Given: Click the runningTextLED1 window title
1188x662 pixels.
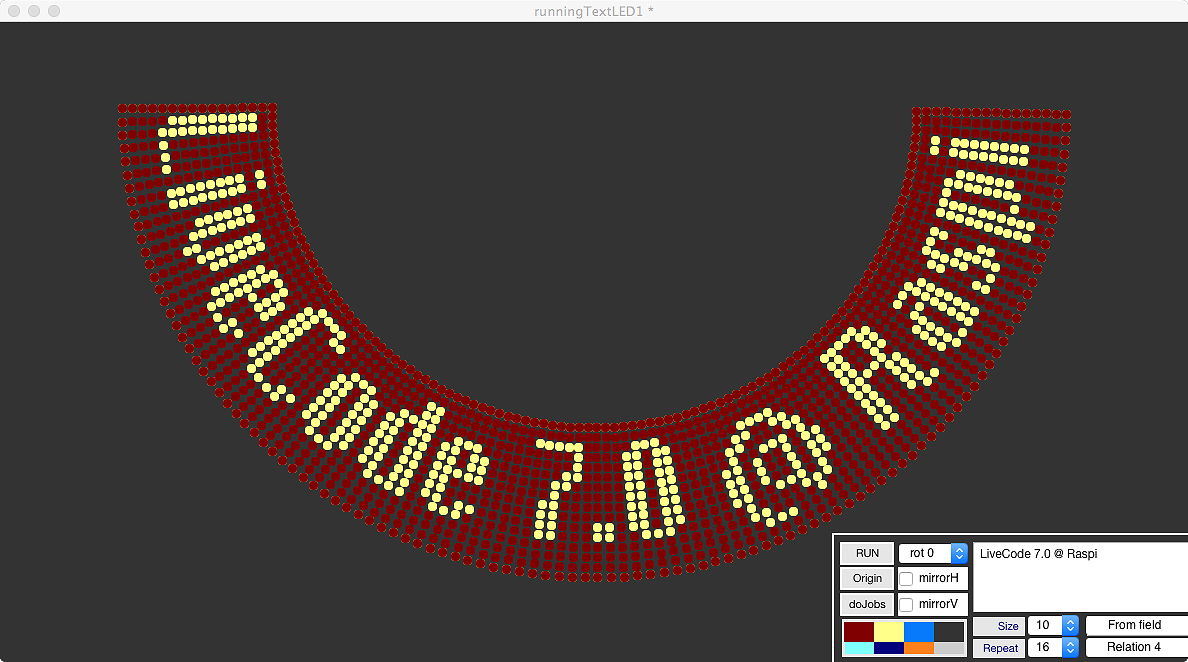Looking at the screenshot, I should point(593,11).
